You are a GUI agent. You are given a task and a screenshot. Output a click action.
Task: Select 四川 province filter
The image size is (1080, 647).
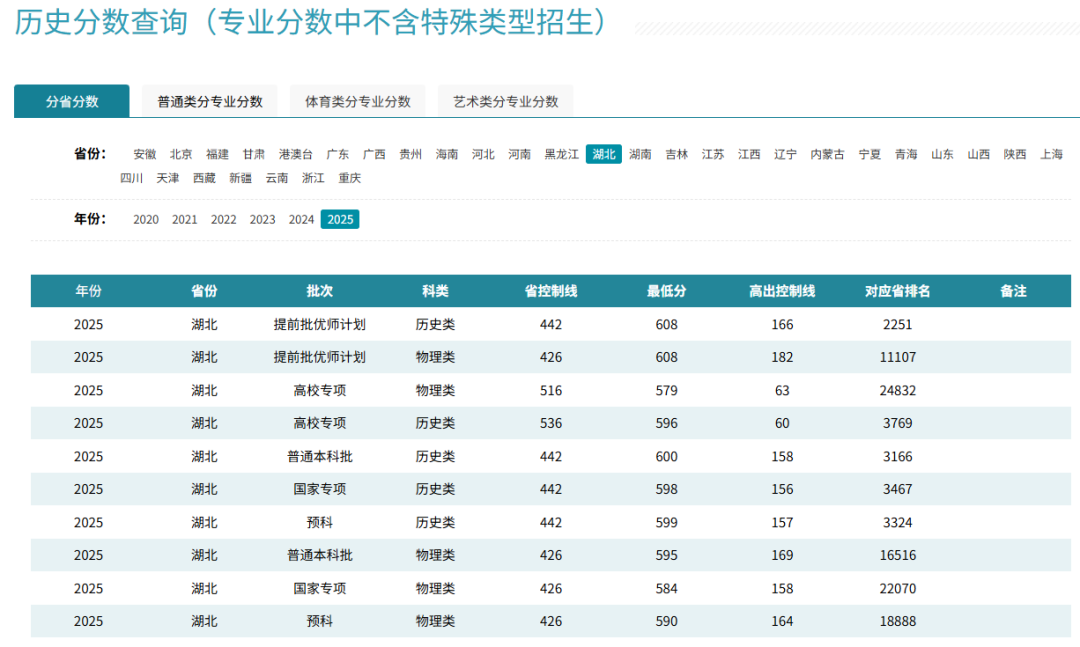(131, 178)
